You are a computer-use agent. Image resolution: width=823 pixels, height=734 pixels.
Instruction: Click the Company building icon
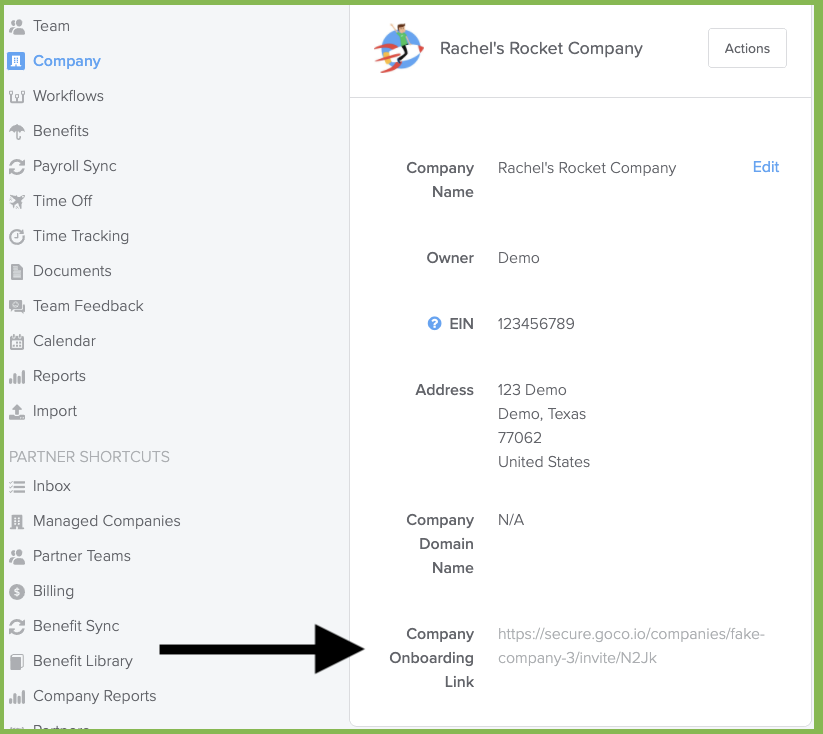(16, 61)
